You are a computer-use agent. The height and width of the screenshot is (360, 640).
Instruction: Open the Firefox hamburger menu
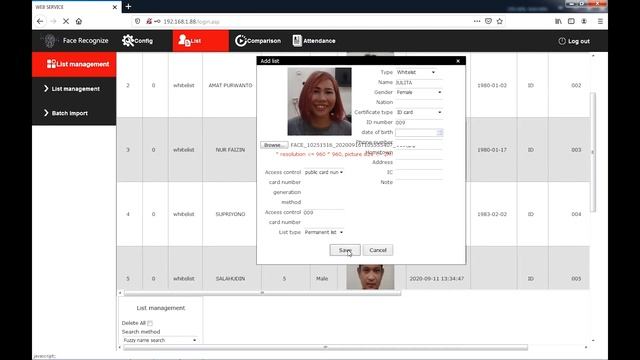coord(600,21)
